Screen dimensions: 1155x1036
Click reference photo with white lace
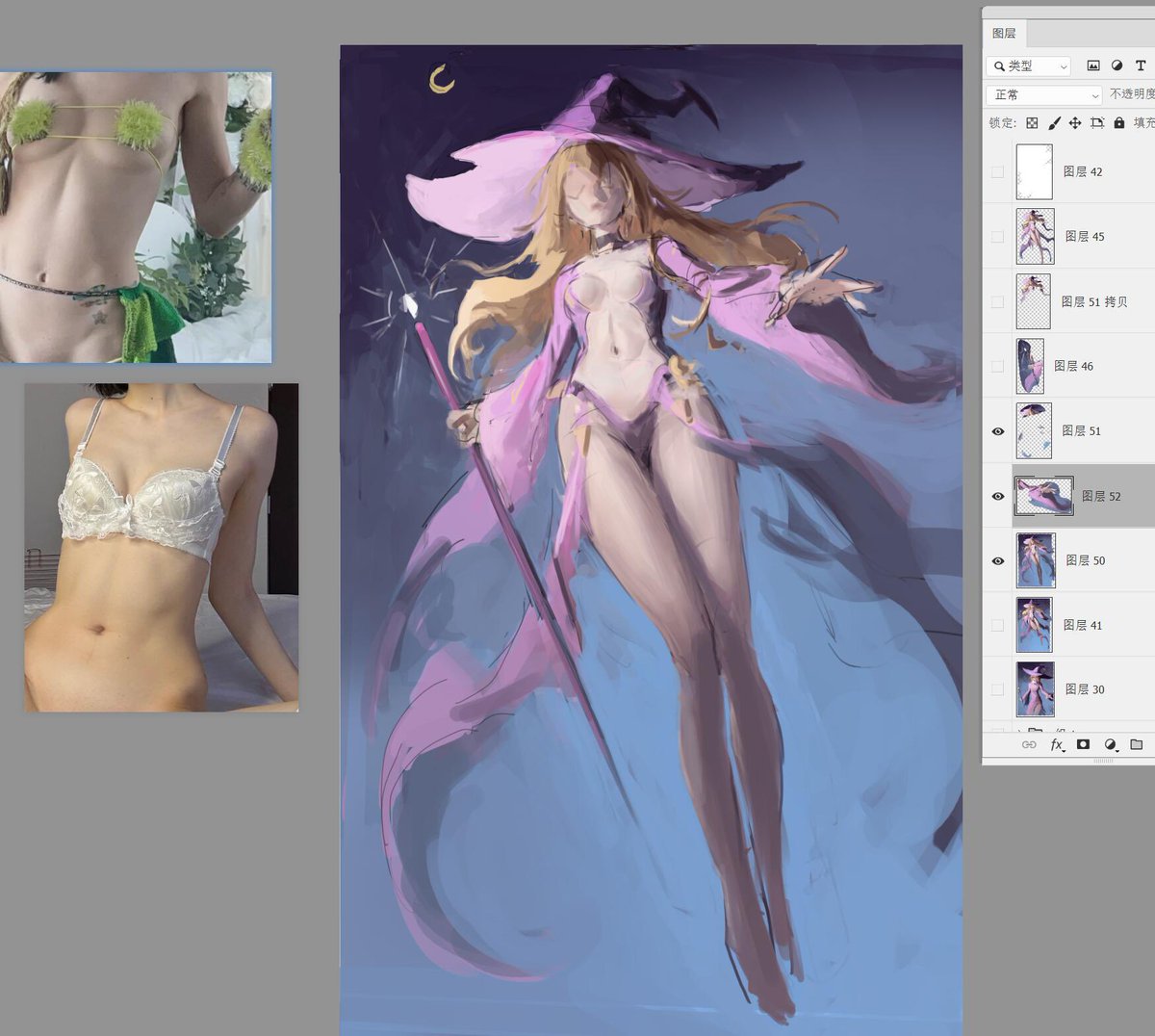(x=161, y=548)
